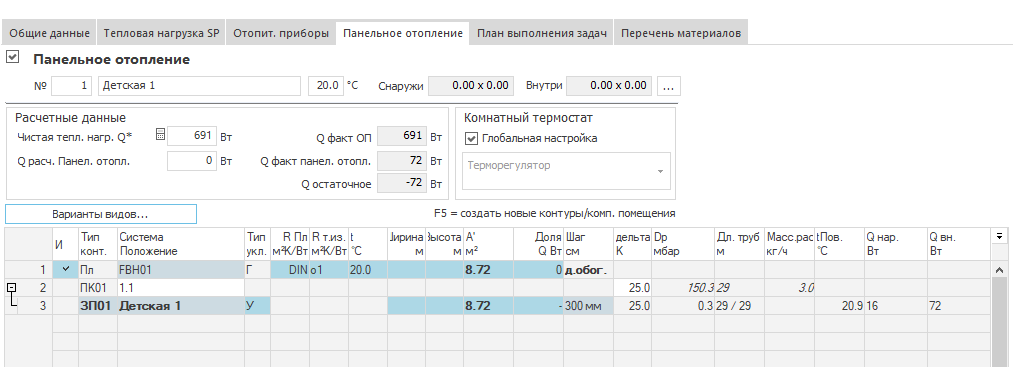Viewport: 1013px width, 367px height.
Task: Click the 72 Q вн. cell in row 3
Action: tap(959, 306)
